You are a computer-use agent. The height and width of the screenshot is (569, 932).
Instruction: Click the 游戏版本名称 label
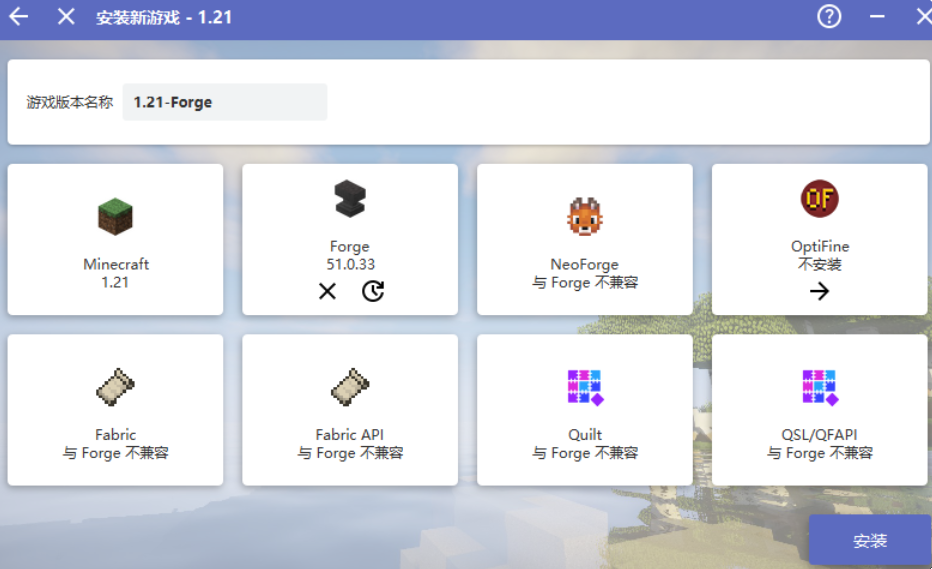[x=70, y=102]
